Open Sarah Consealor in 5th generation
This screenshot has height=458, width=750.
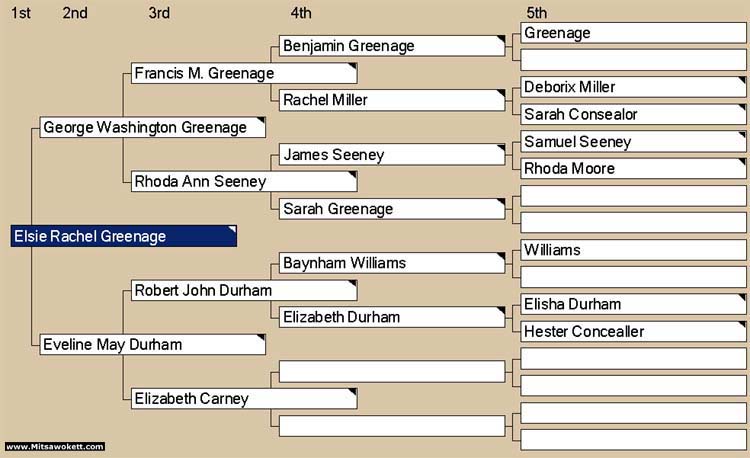[633, 114]
